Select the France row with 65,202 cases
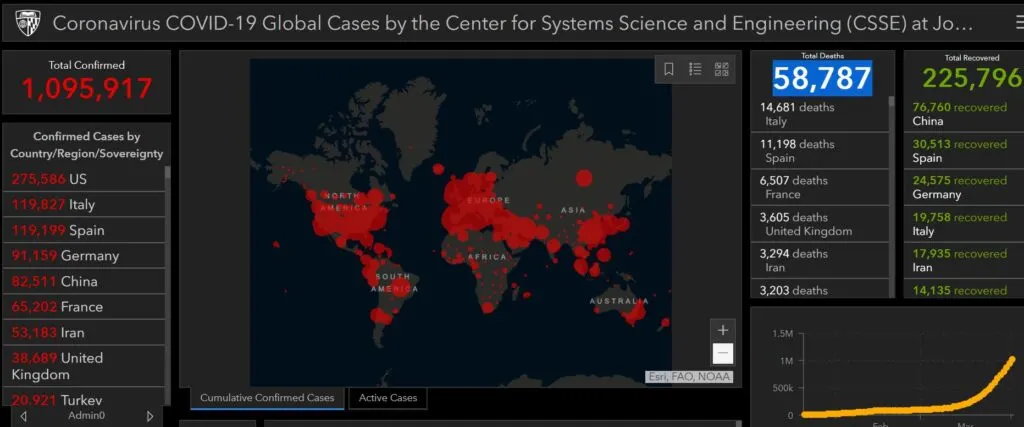Image resolution: width=1024 pixels, height=427 pixels. click(x=84, y=307)
